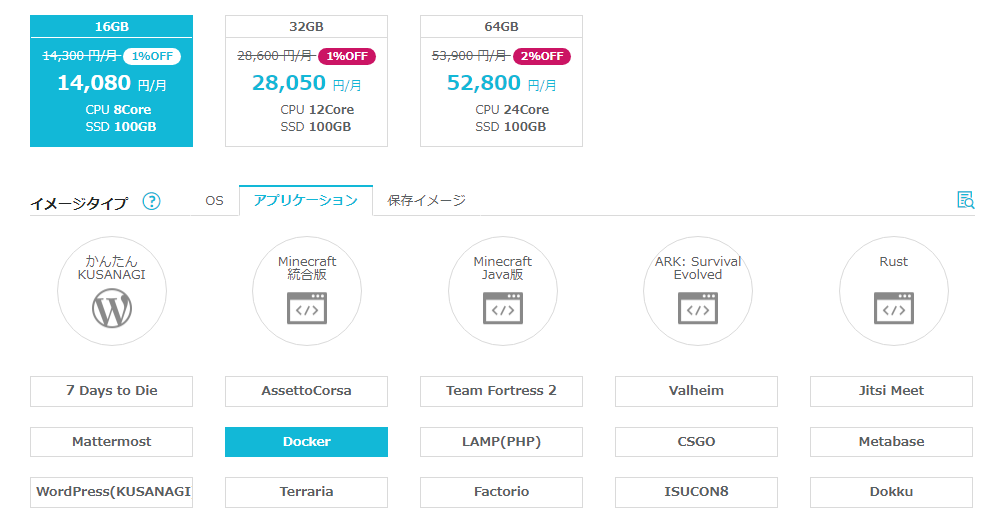Click the 1%OFF badge on 32GB plan
Image resolution: width=996 pixels, height=509 pixels.
tap(347, 56)
